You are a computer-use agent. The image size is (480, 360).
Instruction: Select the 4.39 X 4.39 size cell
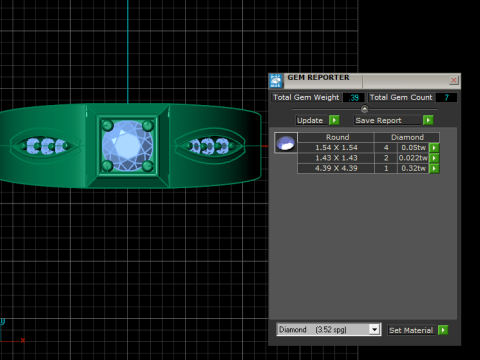[x=336, y=168]
